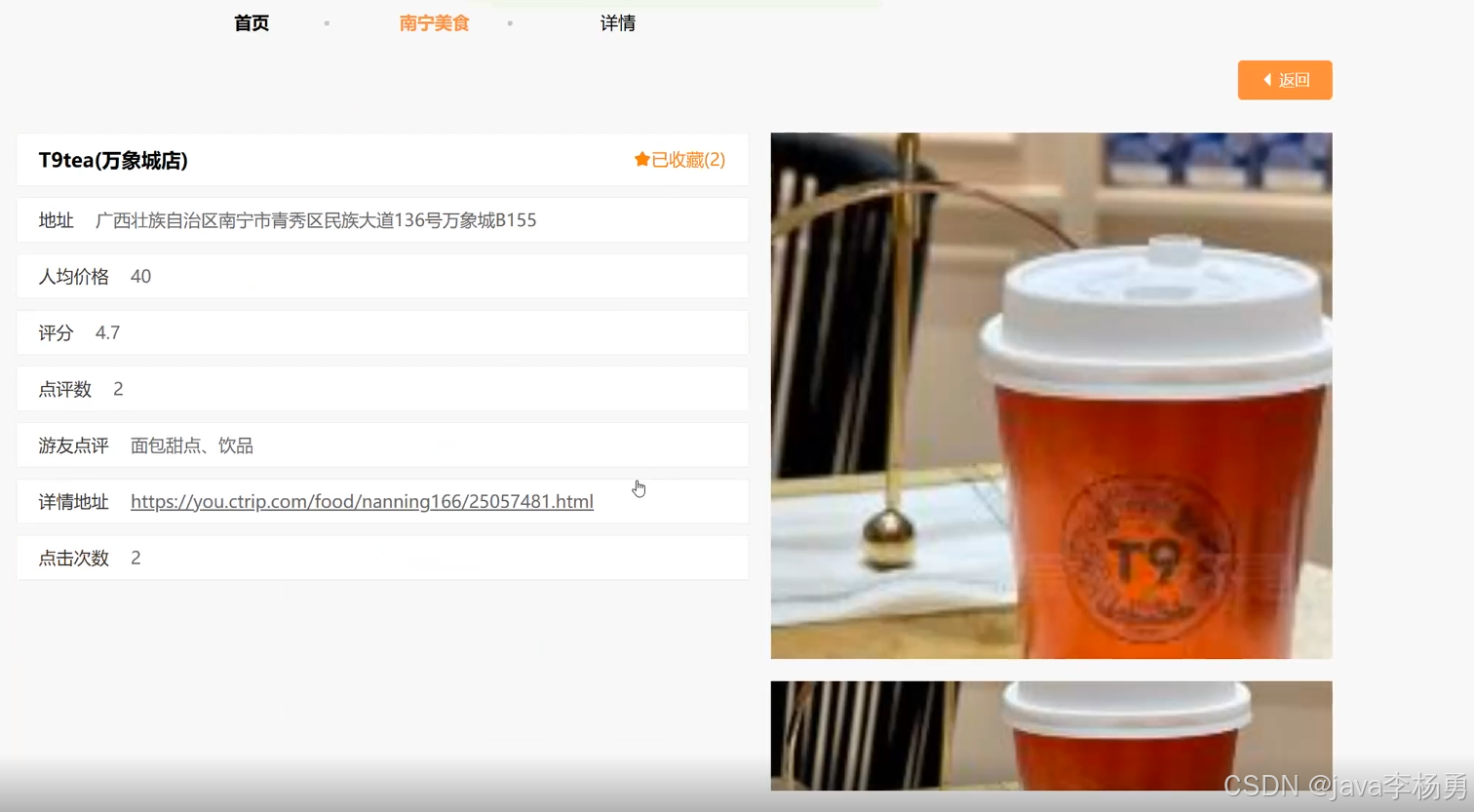Click the 人均价格 value 40

point(140,277)
